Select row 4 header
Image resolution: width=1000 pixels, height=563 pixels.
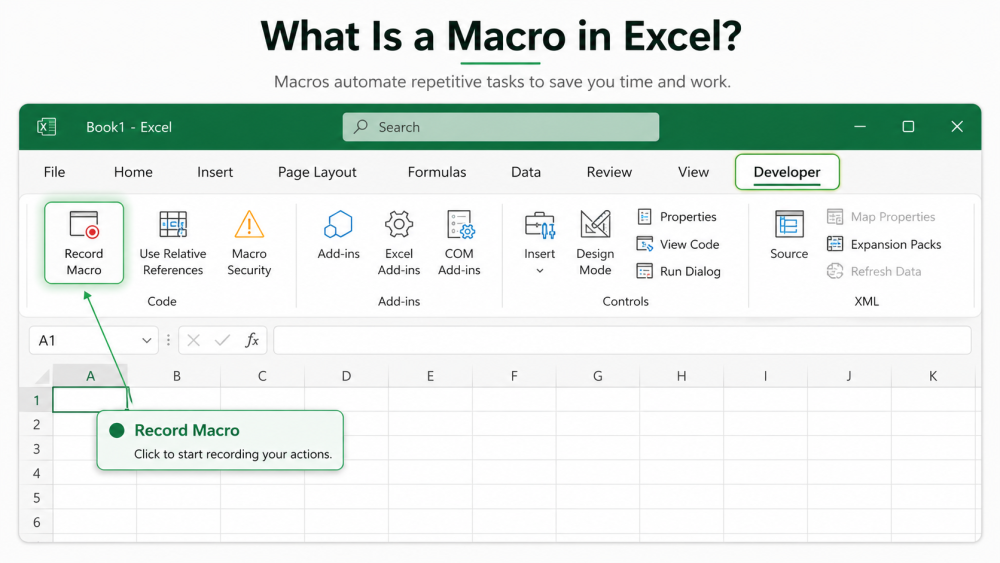pos(36,473)
